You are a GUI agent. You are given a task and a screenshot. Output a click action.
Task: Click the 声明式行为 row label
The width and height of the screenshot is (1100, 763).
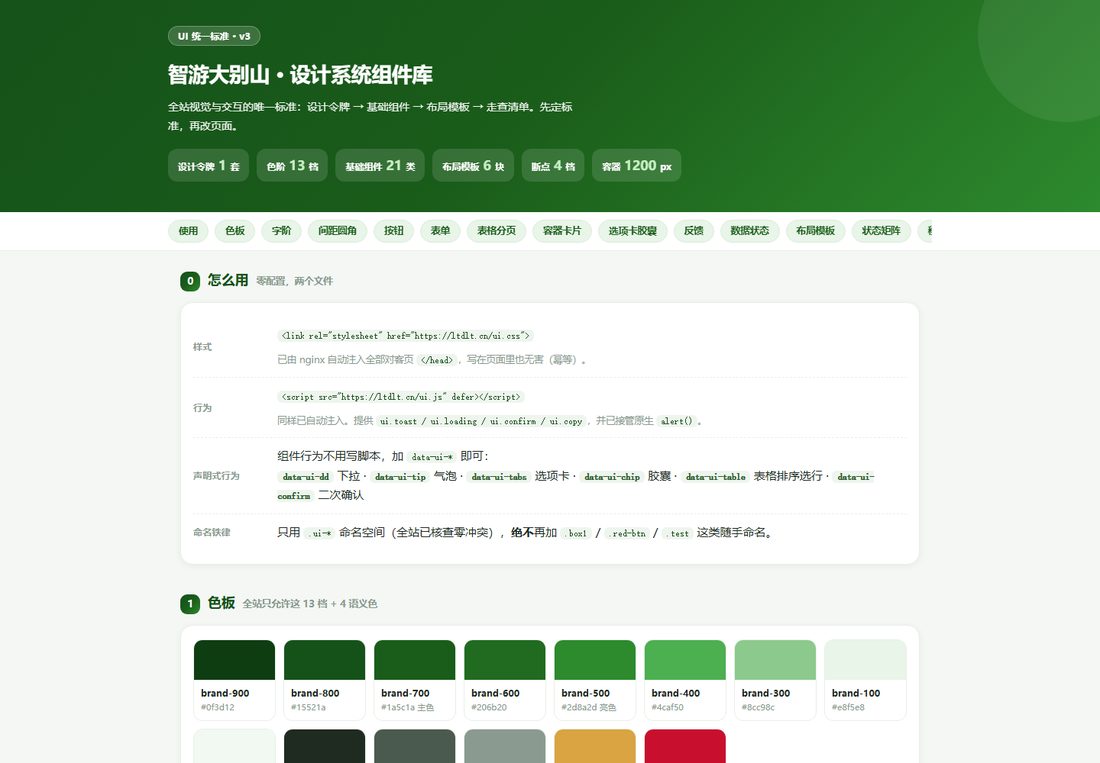(216, 476)
